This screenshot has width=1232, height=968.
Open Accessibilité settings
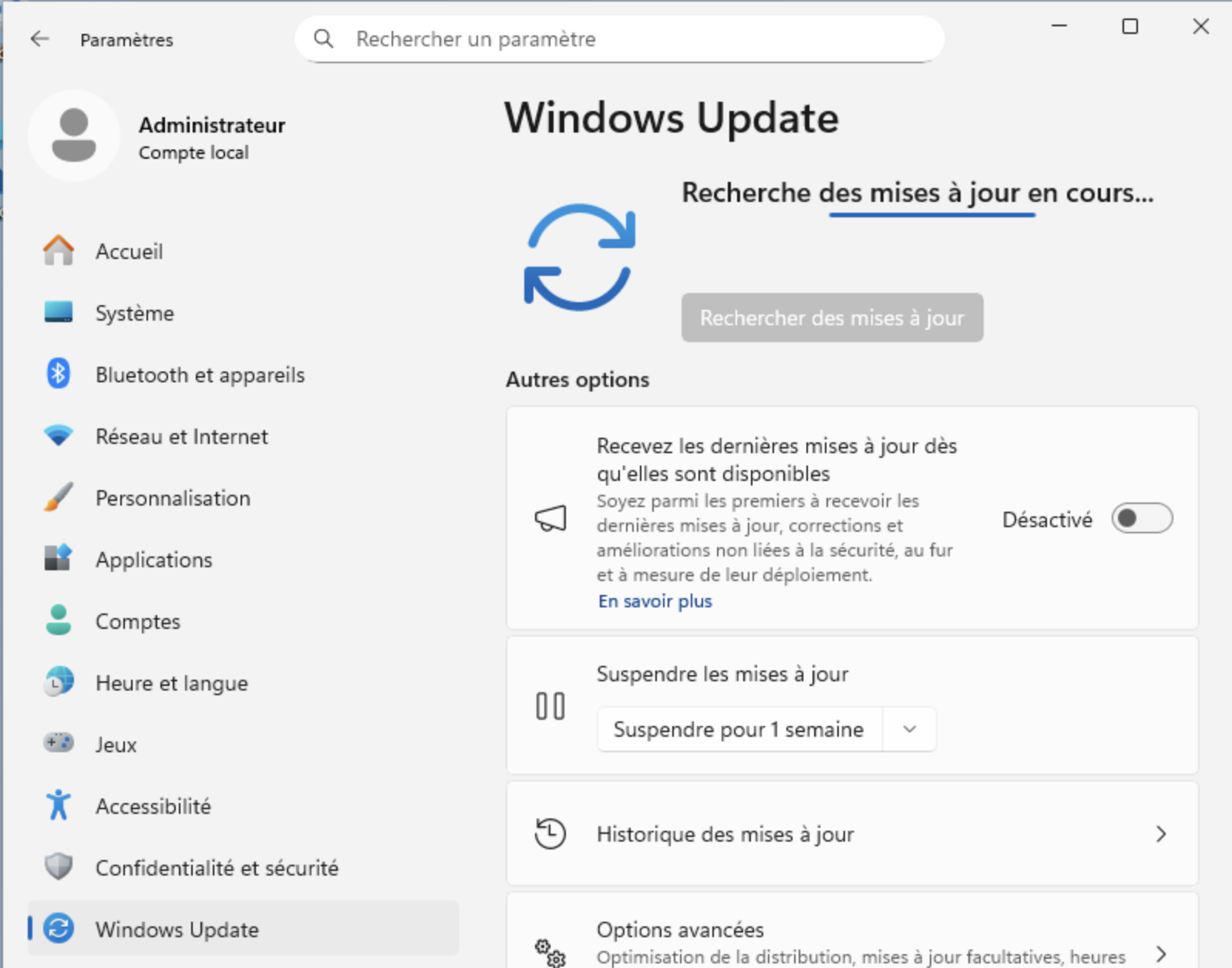pos(243,806)
